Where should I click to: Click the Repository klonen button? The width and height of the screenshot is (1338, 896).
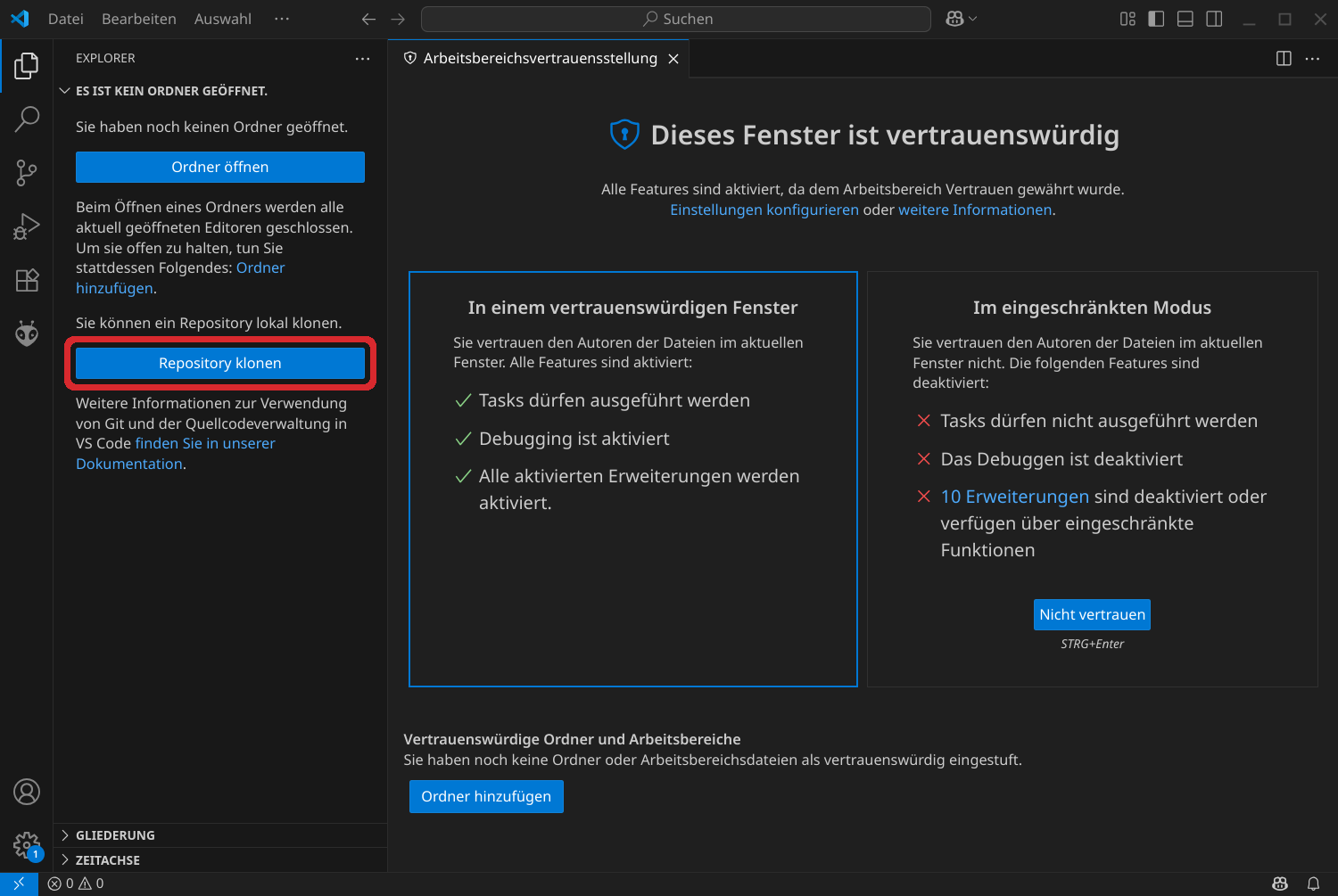click(220, 363)
